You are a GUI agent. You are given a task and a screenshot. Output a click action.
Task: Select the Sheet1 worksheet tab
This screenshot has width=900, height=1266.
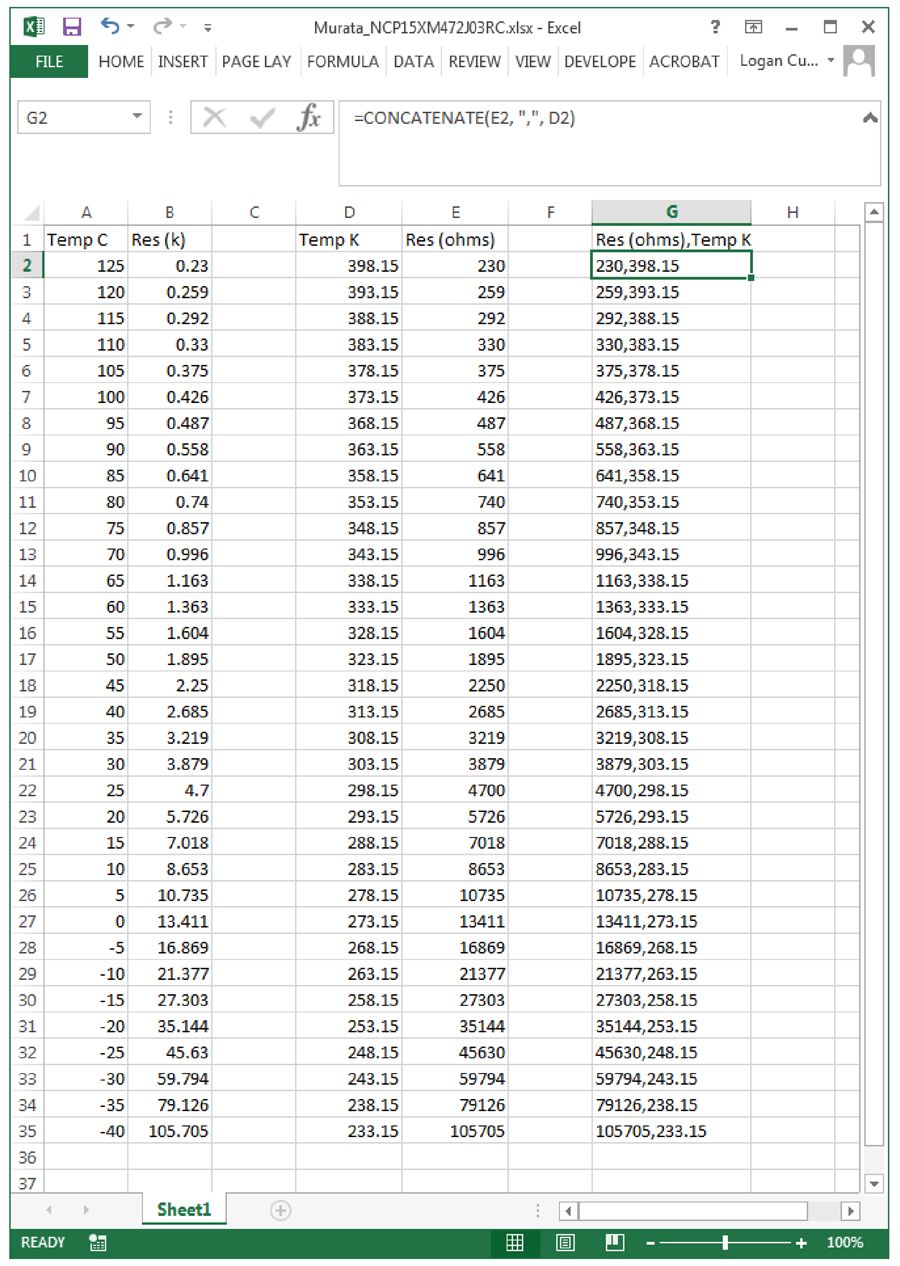(x=185, y=1210)
